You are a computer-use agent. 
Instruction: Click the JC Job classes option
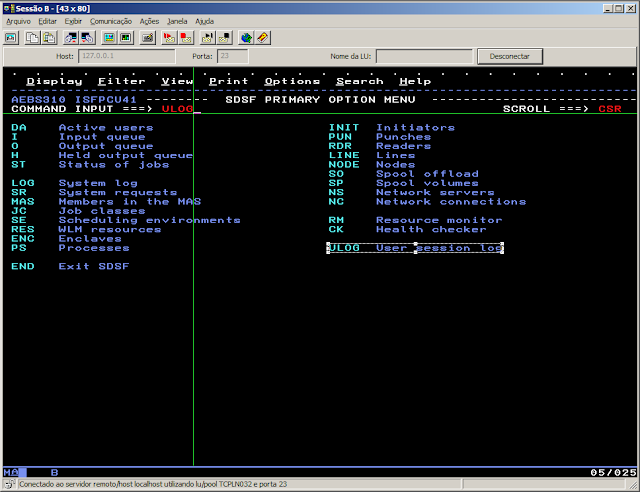[78, 211]
